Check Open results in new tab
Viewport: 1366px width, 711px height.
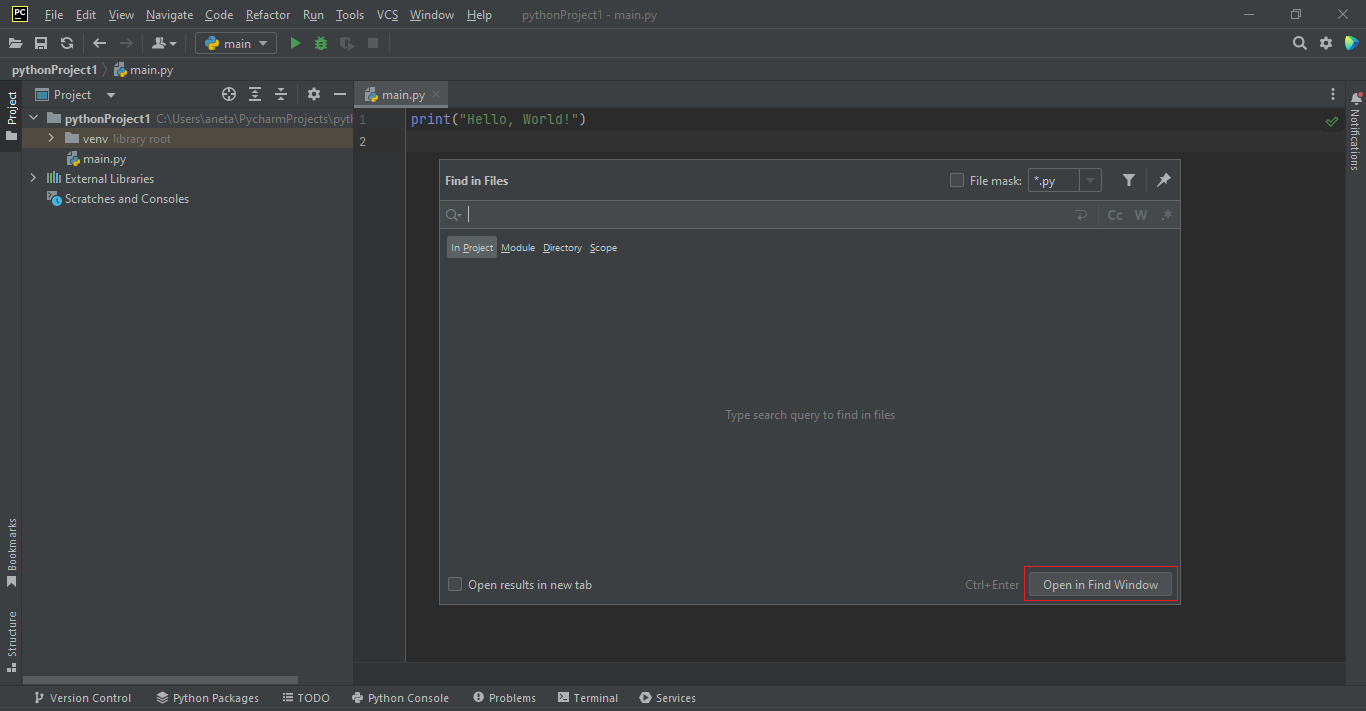[x=455, y=584]
